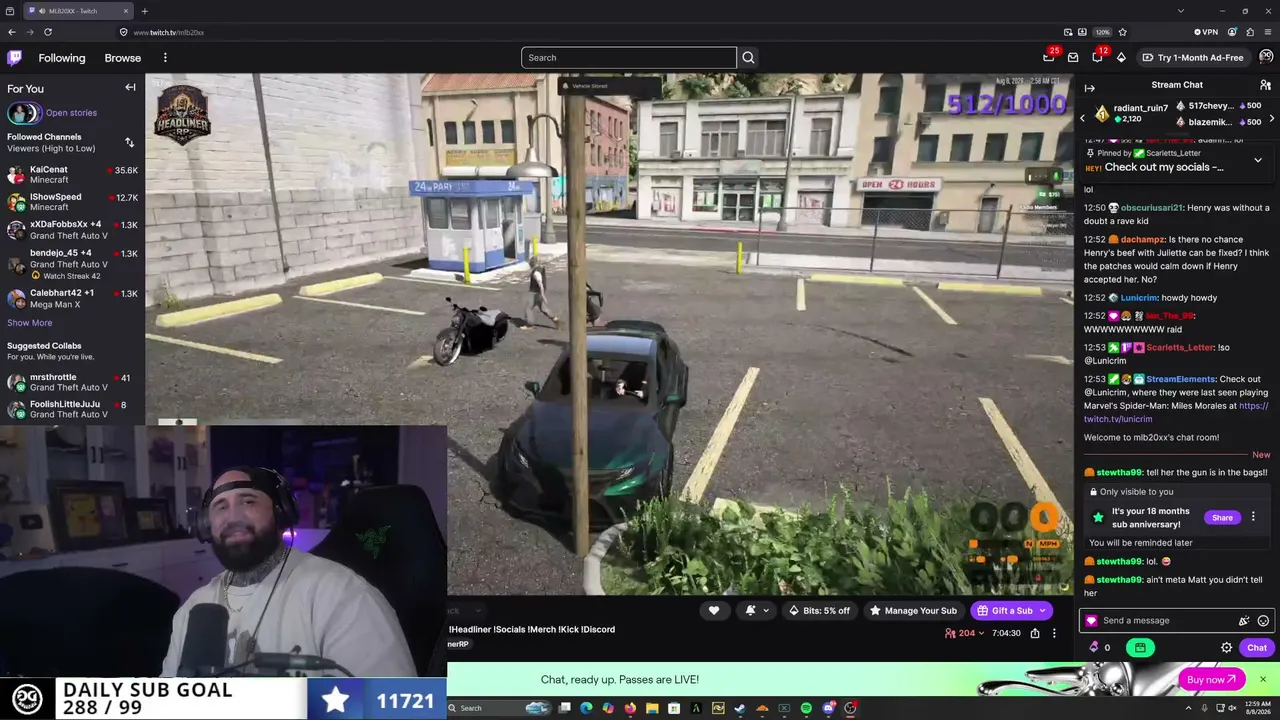Open a new browser tab
The width and height of the screenshot is (1280, 720).
pos(145,11)
